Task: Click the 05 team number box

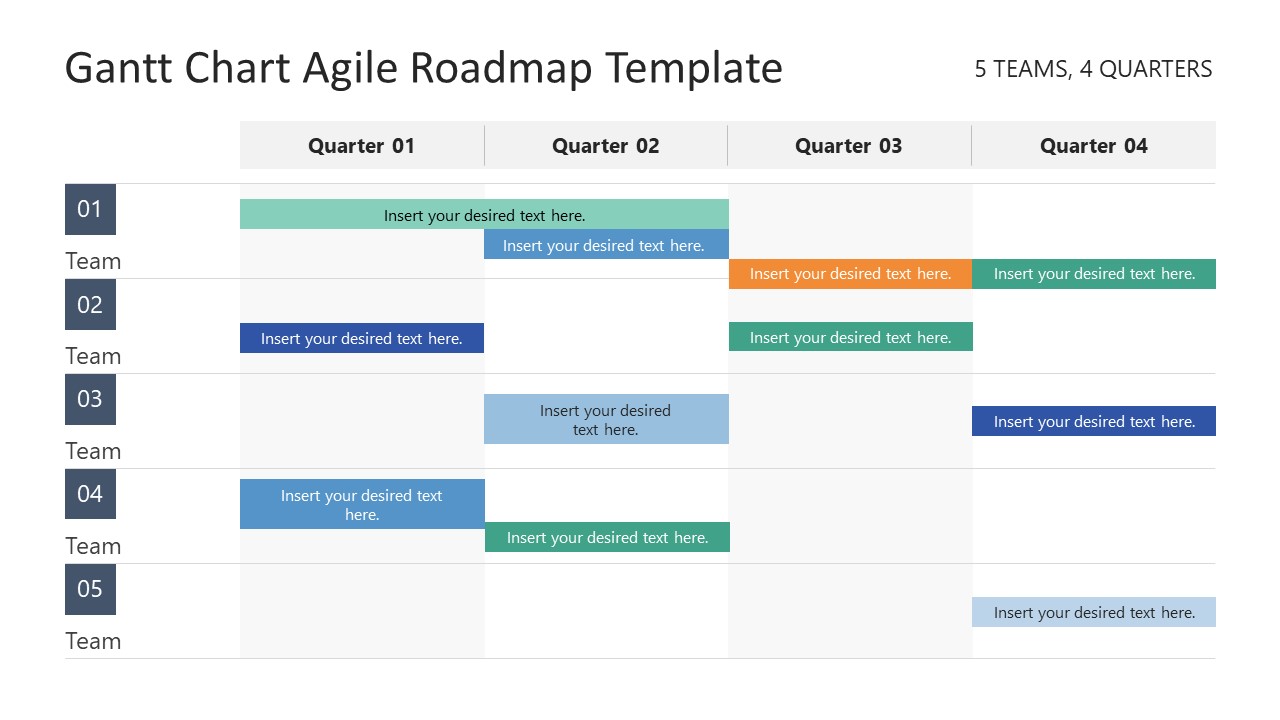Action: tap(90, 589)
